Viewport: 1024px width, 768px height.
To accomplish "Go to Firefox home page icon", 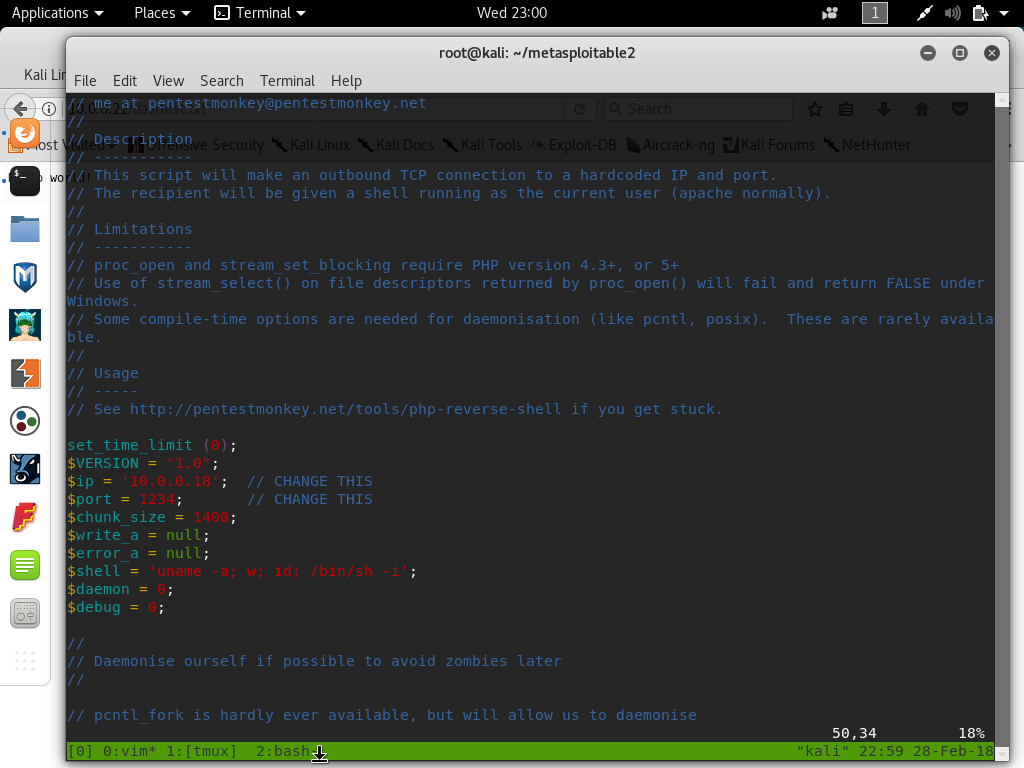I will coord(921,109).
